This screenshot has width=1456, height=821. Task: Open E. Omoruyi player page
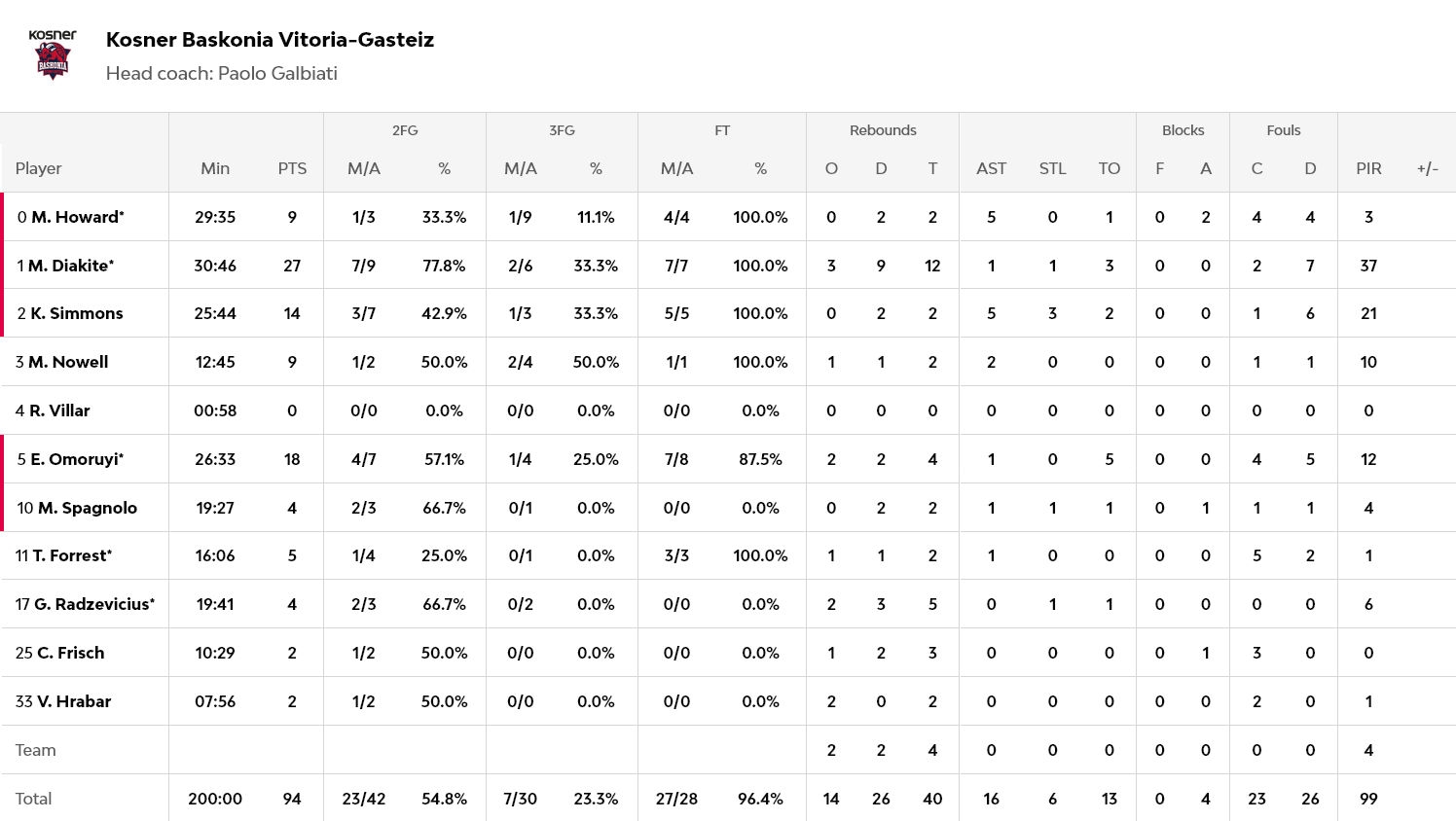pyautogui.click(x=76, y=459)
